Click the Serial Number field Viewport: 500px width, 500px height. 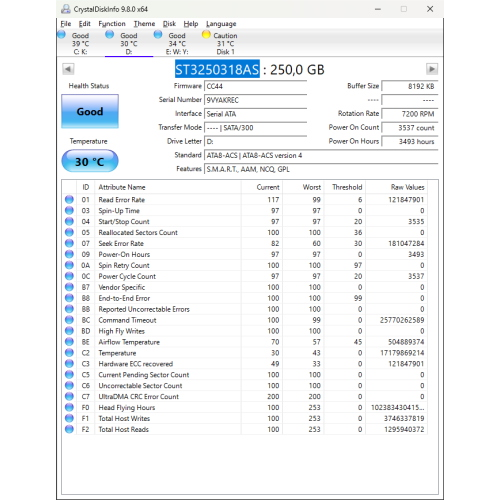255,100
